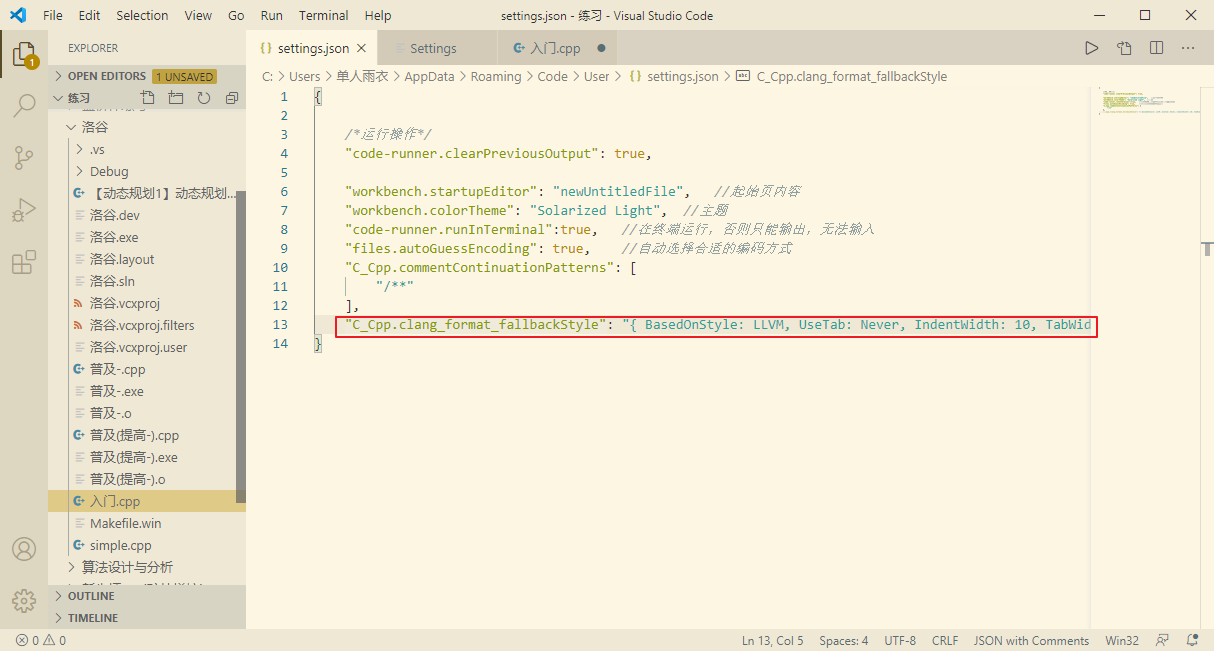
Task: Open the Manage settings gear
Action: tap(24, 601)
